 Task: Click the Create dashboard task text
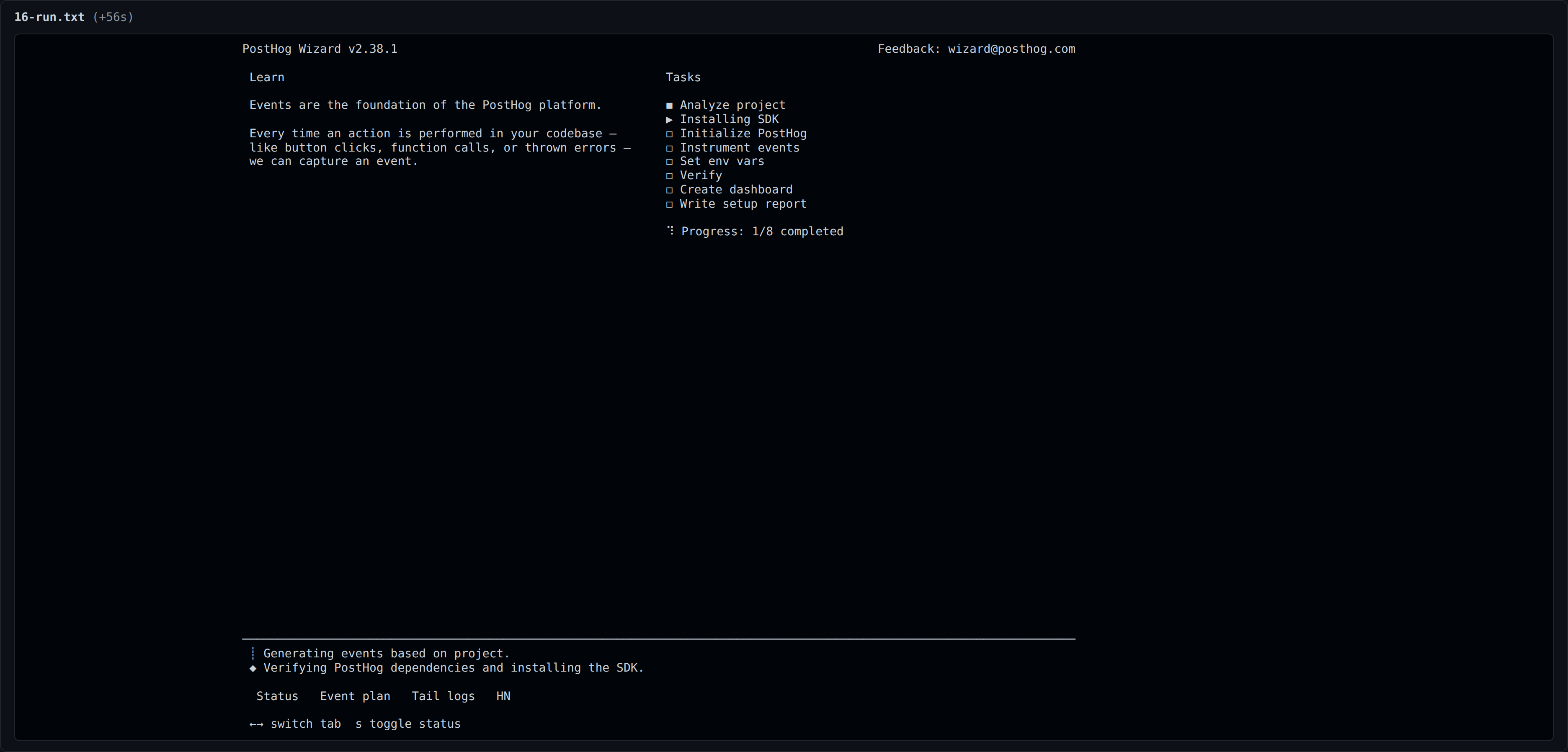point(736,190)
